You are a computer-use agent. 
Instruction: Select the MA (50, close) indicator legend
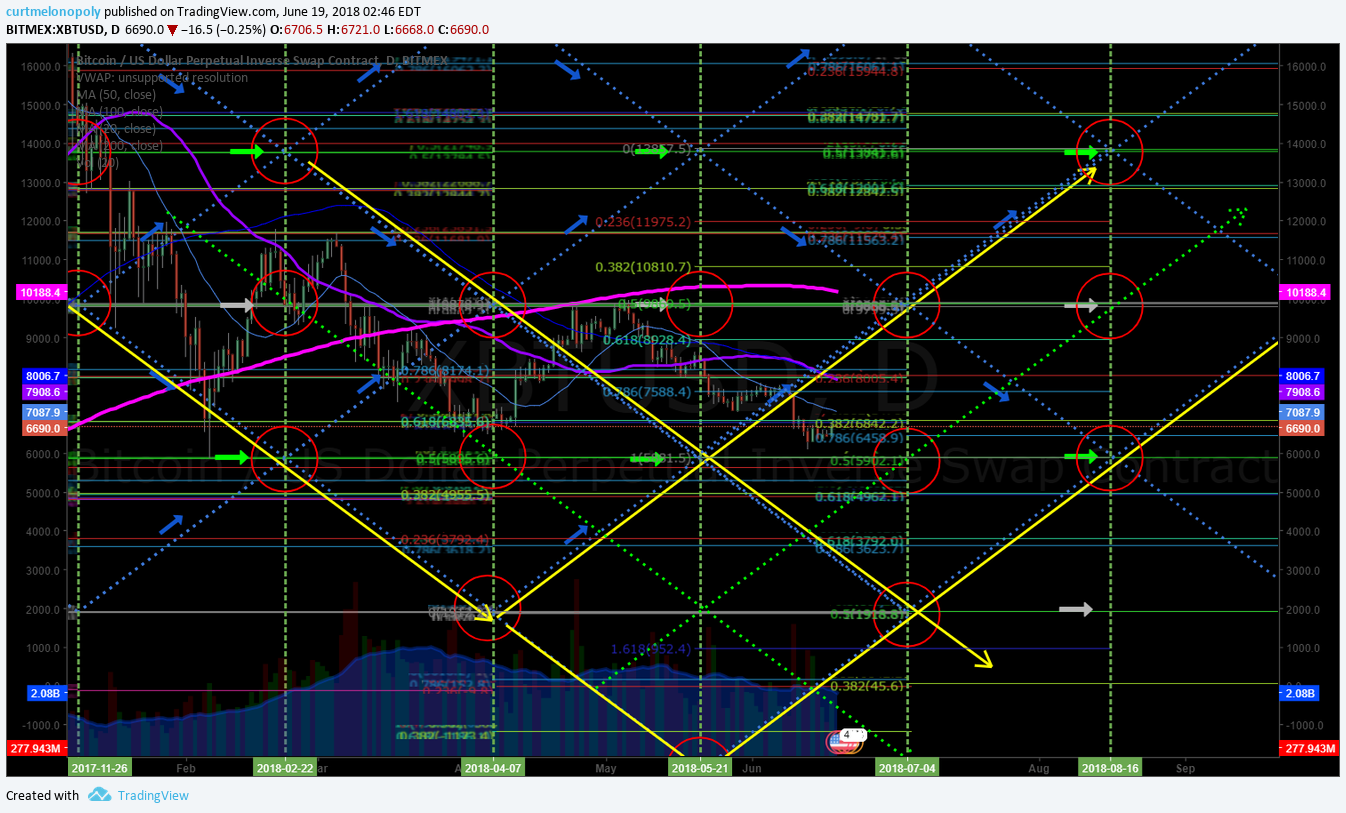coord(115,94)
